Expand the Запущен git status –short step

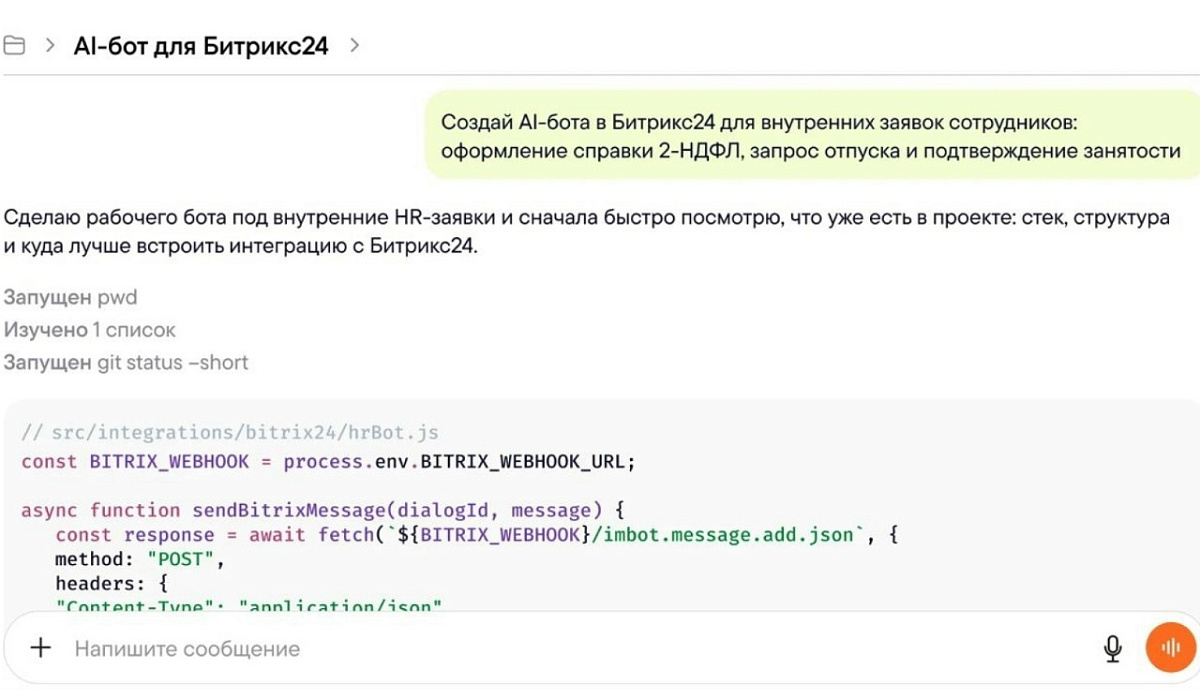[125, 362]
